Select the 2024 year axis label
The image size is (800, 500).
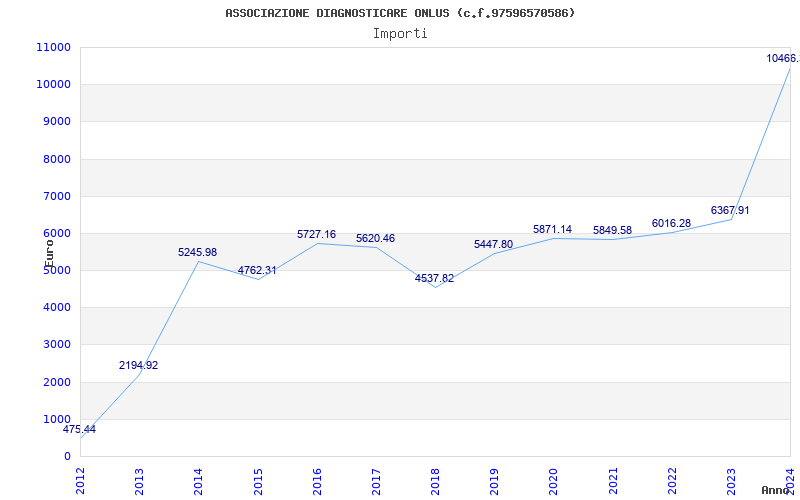click(790, 477)
